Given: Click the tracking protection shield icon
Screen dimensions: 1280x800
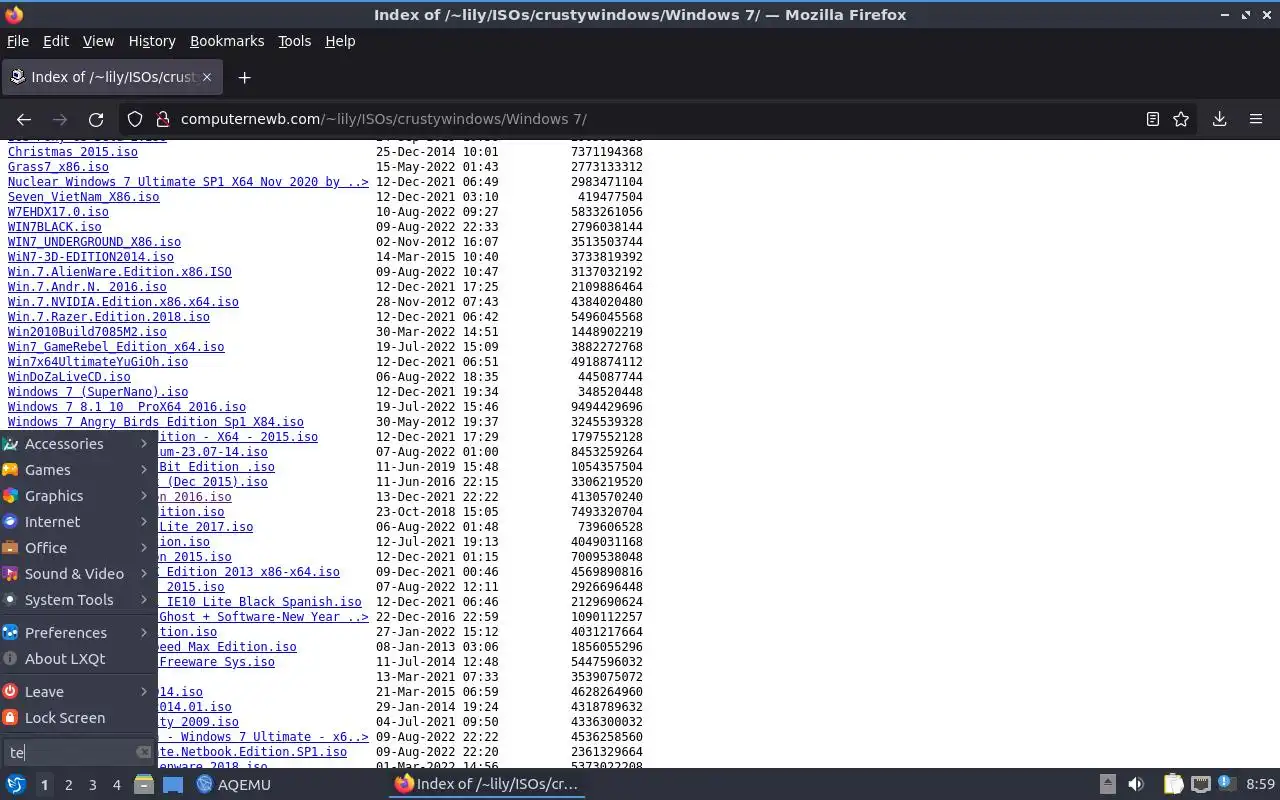Looking at the screenshot, I should (135, 119).
